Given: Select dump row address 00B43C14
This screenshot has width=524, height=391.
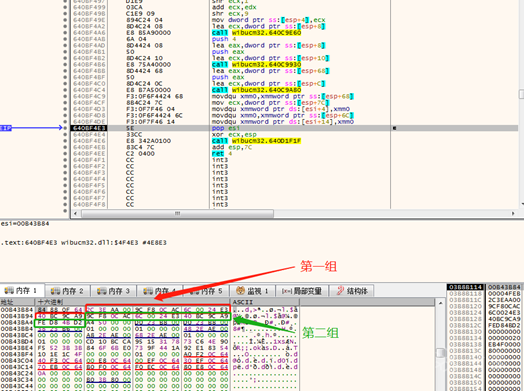Looking at the screenshot, I should pyautogui.click(x=17, y=367).
